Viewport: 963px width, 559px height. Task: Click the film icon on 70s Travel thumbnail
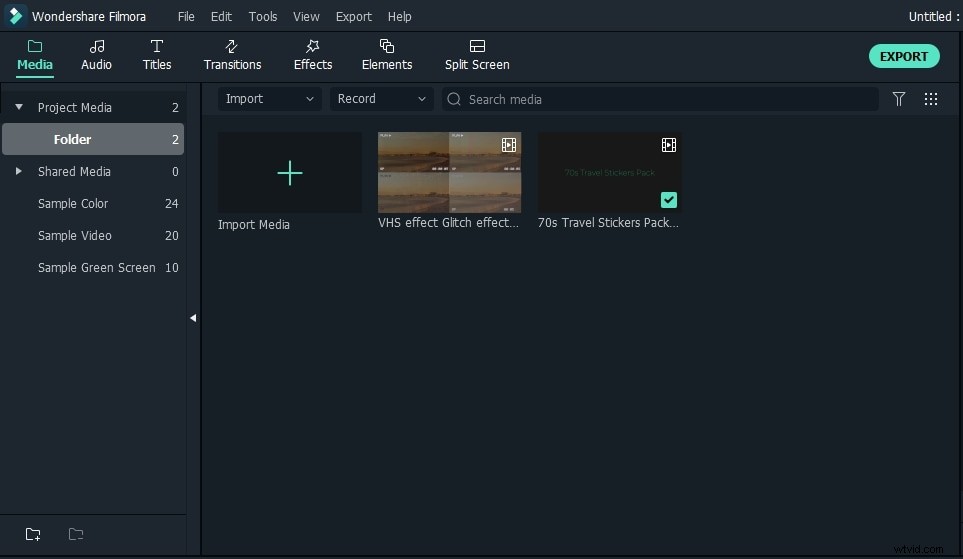(x=669, y=145)
